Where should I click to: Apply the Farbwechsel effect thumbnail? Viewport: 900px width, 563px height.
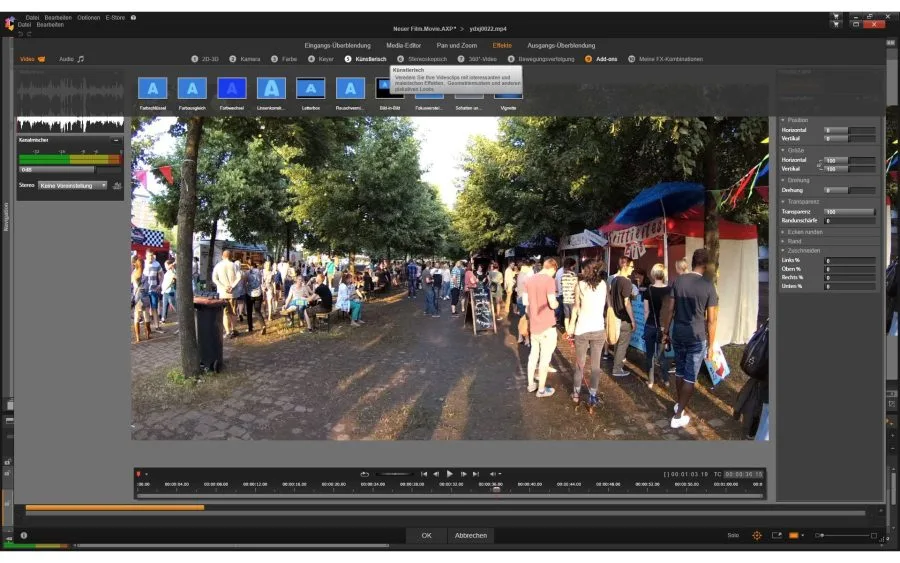(232, 88)
